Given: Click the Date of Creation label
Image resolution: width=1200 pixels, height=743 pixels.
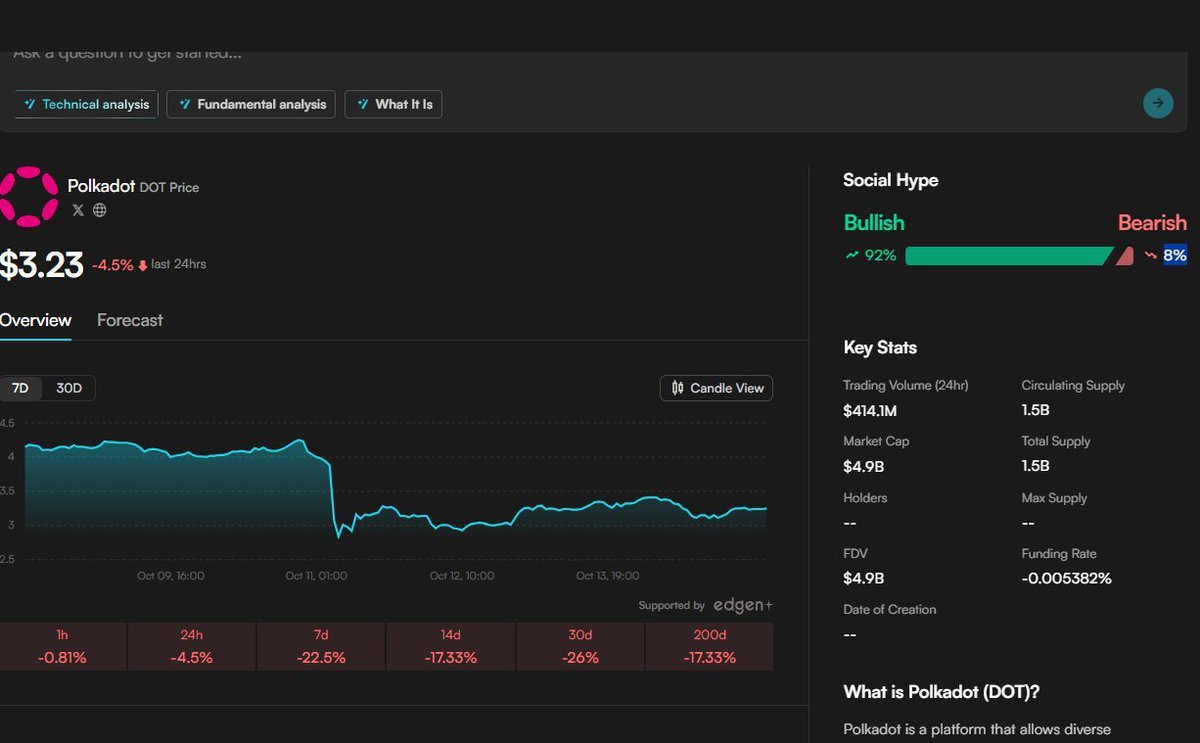Looking at the screenshot, I should 890,609.
